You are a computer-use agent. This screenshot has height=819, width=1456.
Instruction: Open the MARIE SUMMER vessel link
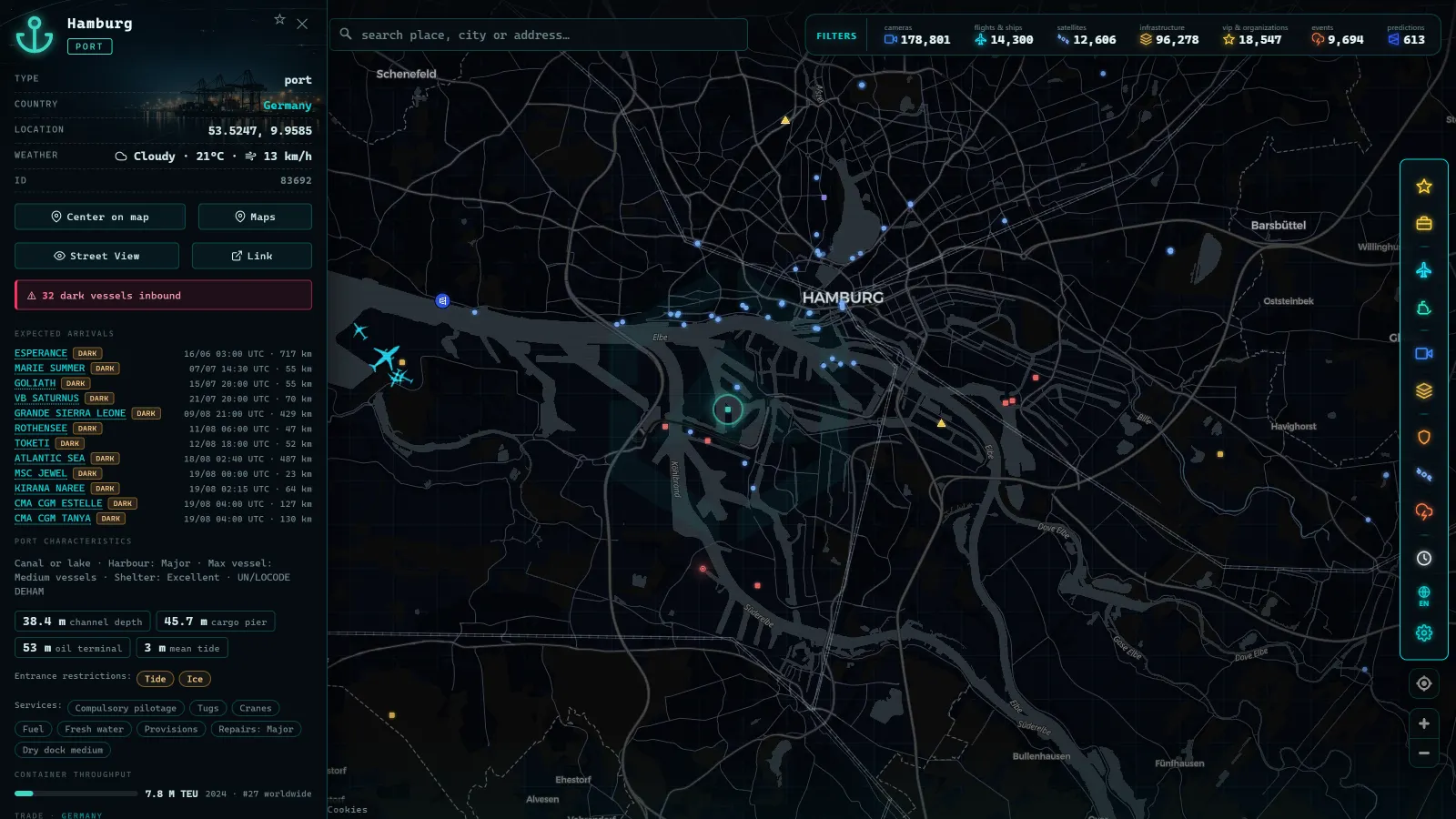tap(50, 369)
